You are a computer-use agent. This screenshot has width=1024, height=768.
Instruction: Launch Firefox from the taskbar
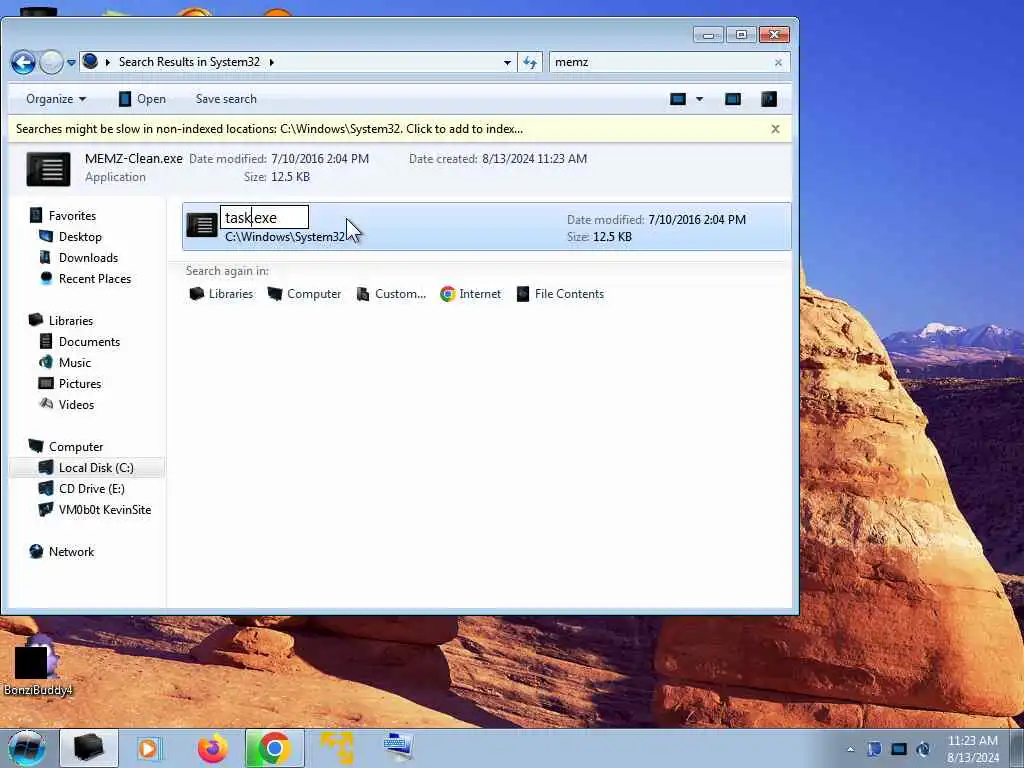[213, 748]
